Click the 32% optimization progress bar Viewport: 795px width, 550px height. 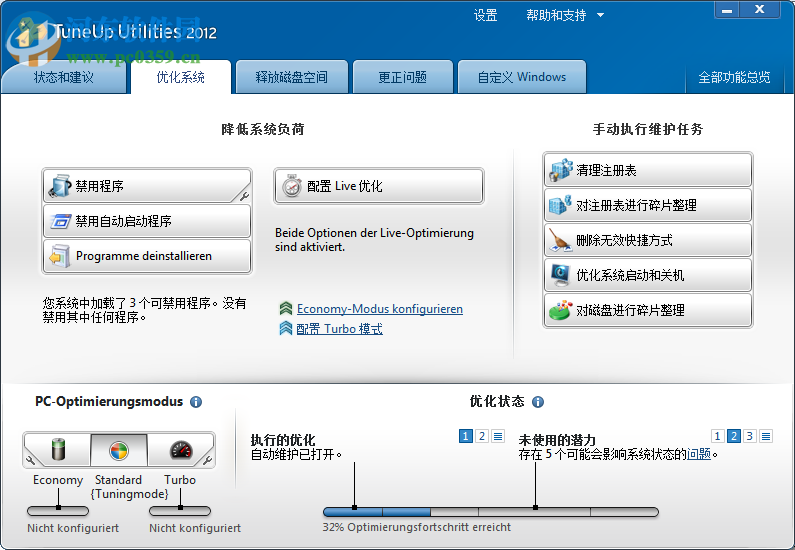tap(491, 512)
